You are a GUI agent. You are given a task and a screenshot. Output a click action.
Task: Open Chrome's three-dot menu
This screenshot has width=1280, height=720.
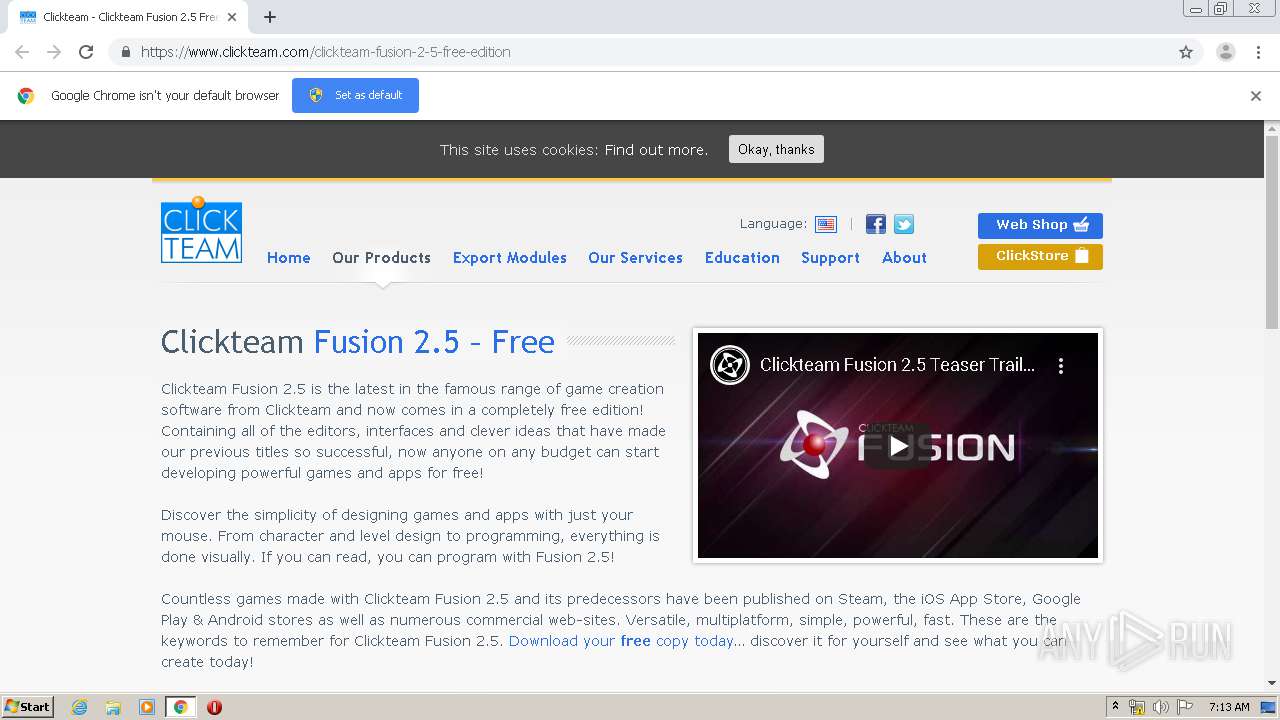coord(1258,52)
